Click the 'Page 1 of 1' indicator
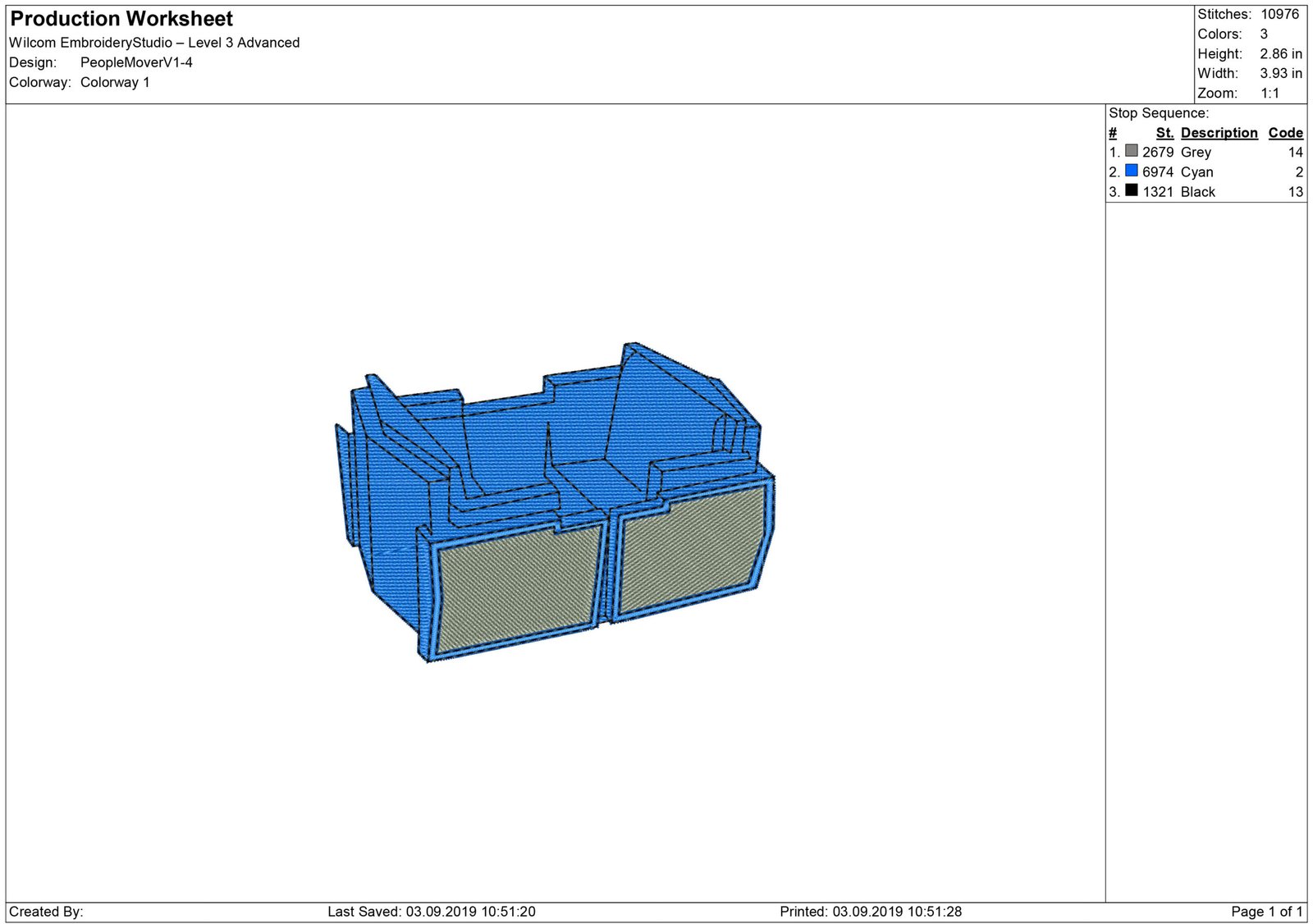The height and width of the screenshot is (924, 1313). click(1267, 912)
